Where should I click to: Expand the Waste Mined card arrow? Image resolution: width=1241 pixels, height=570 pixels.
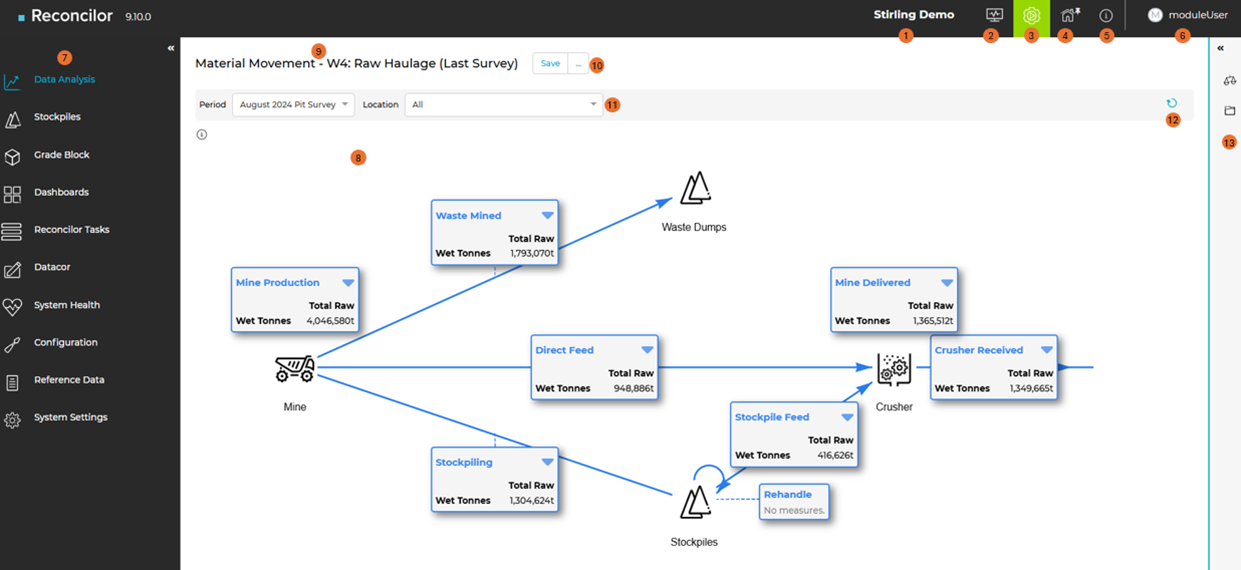(548, 215)
